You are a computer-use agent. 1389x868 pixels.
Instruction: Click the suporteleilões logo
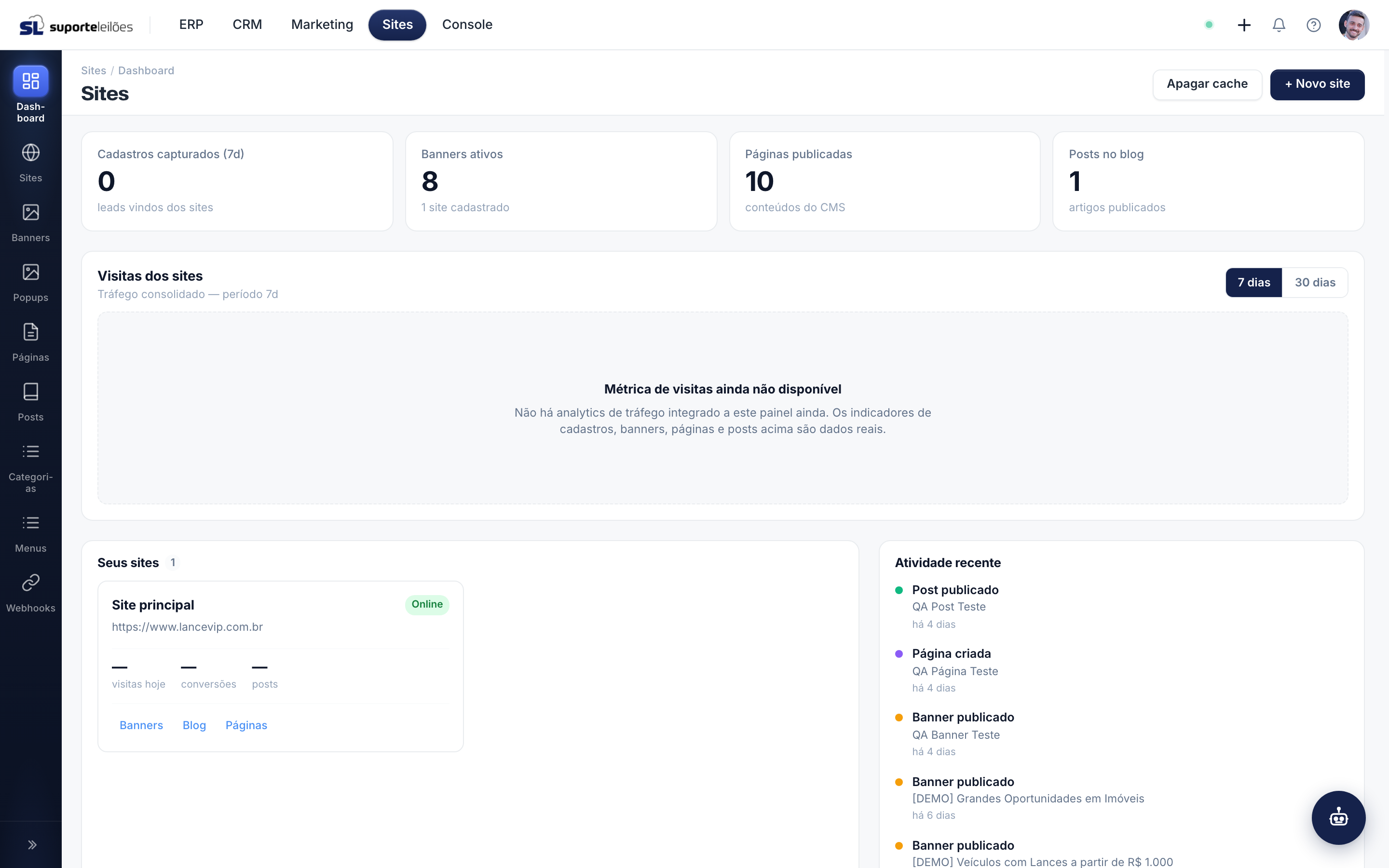point(76,25)
